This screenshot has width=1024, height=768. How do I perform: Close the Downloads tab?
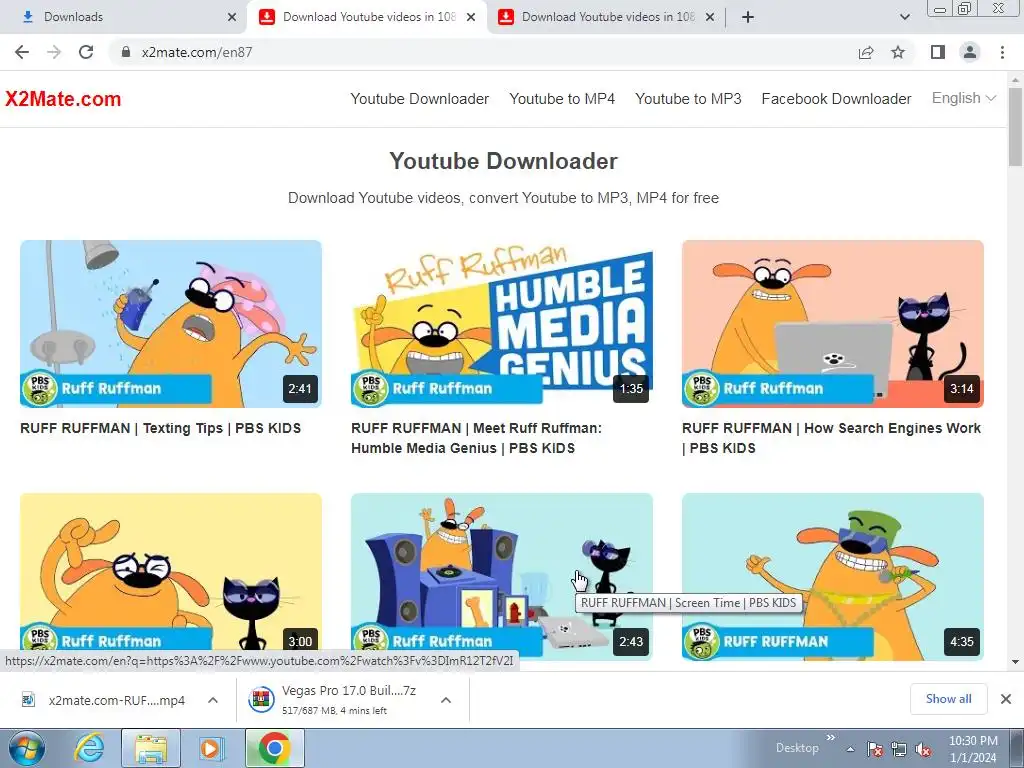[x=232, y=17]
